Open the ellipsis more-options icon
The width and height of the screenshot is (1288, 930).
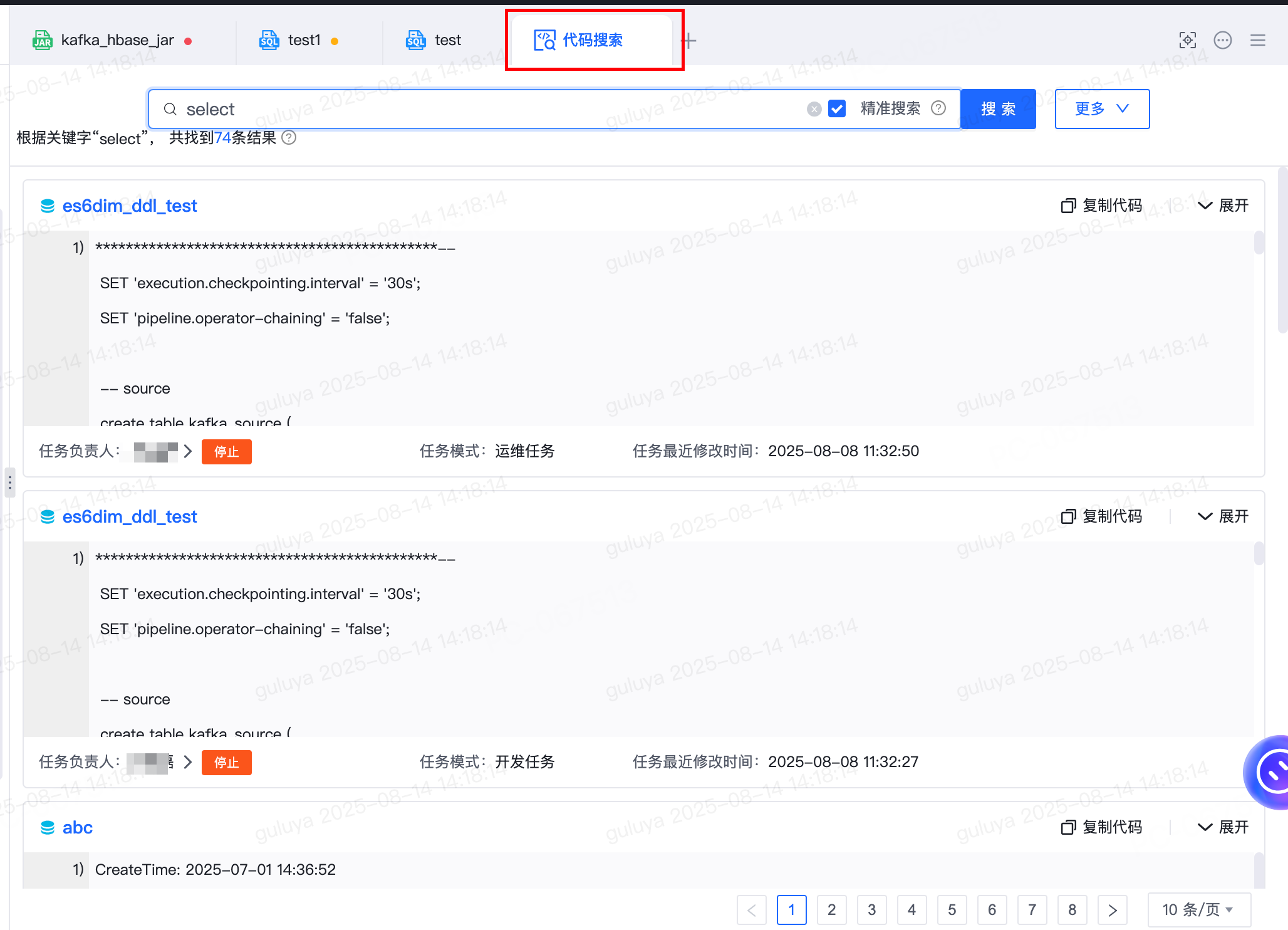click(x=1222, y=40)
